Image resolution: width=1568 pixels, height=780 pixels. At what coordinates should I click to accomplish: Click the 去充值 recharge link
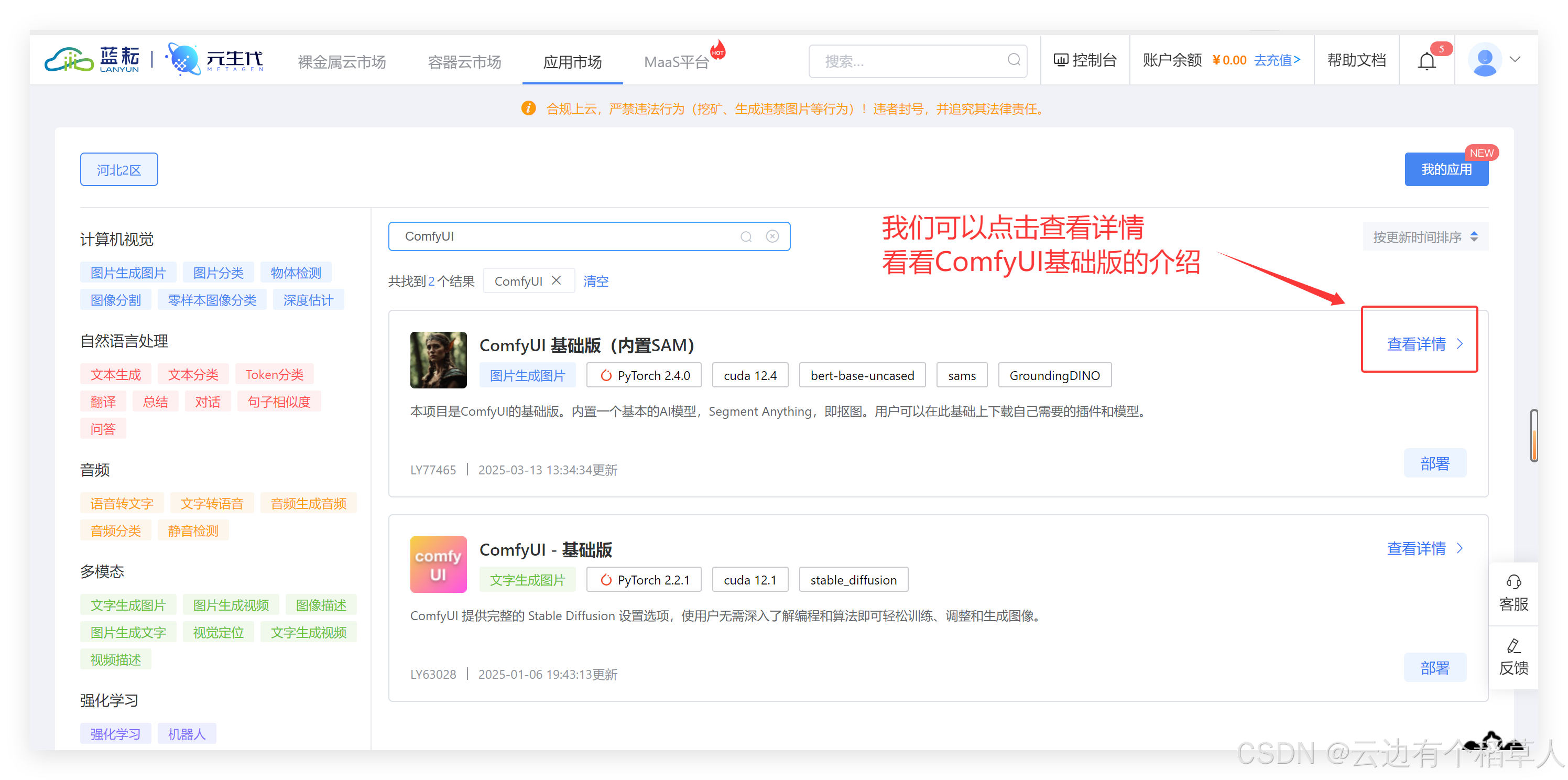point(1277,60)
